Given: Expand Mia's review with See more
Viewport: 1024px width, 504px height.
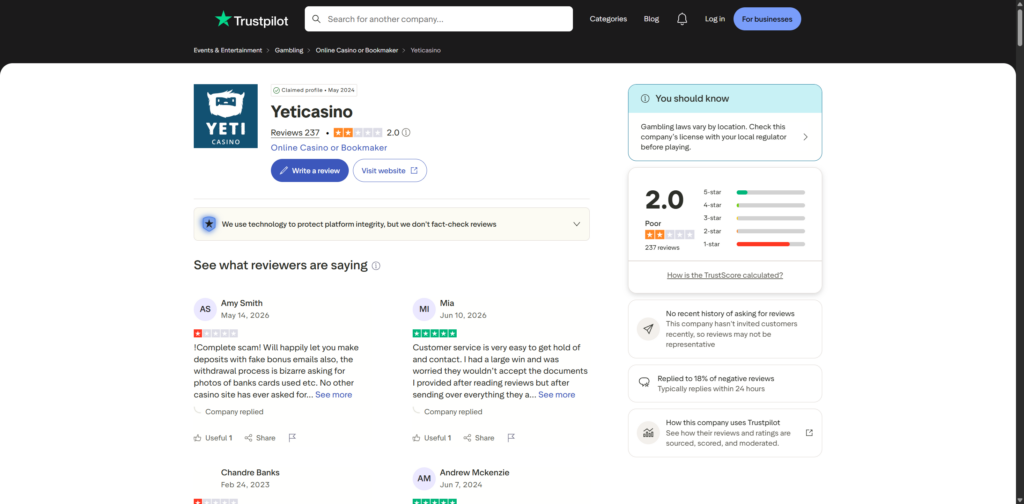Looking at the screenshot, I should click(556, 395).
